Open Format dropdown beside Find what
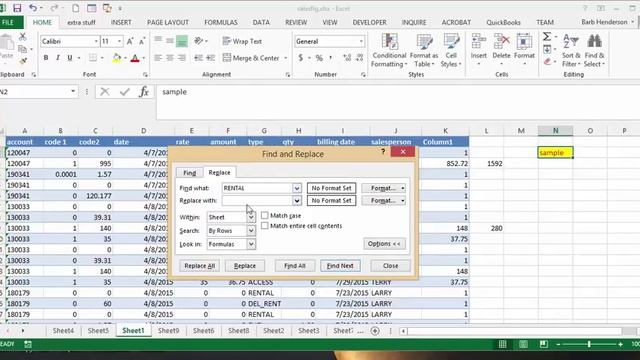The height and width of the screenshot is (360, 640). [x=384, y=188]
